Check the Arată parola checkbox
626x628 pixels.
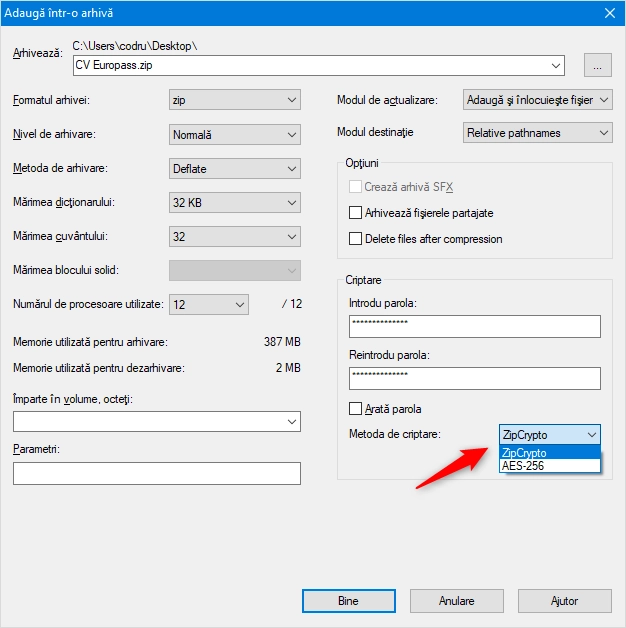355,409
